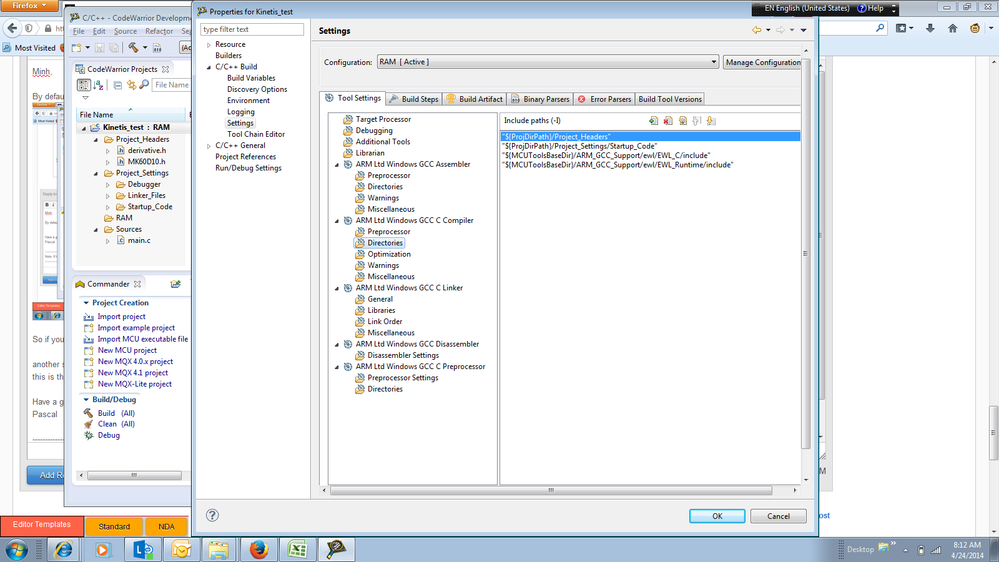The image size is (999, 562).
Task: Select Target Processor in tool tree
Action: 383,119
